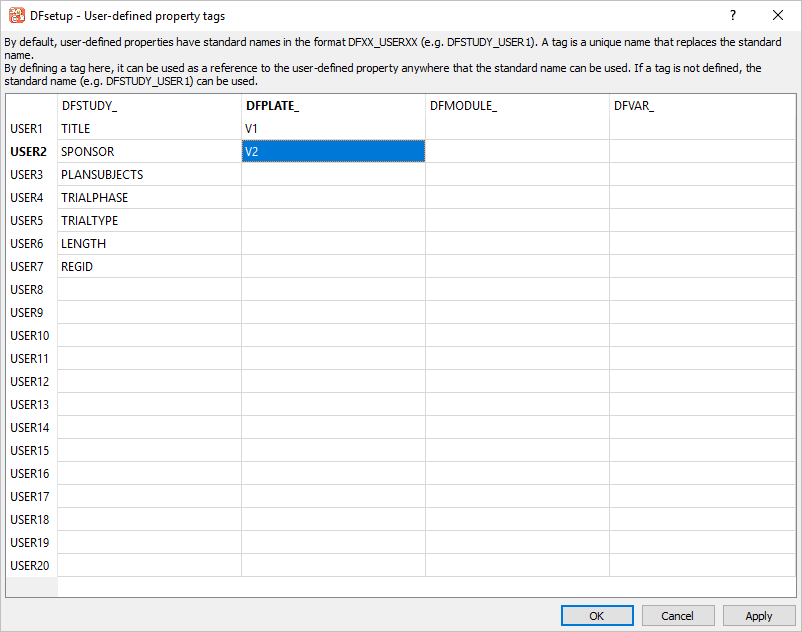Click the help question mark button
The width and height of the screenshot is (802, 632).
732,15
